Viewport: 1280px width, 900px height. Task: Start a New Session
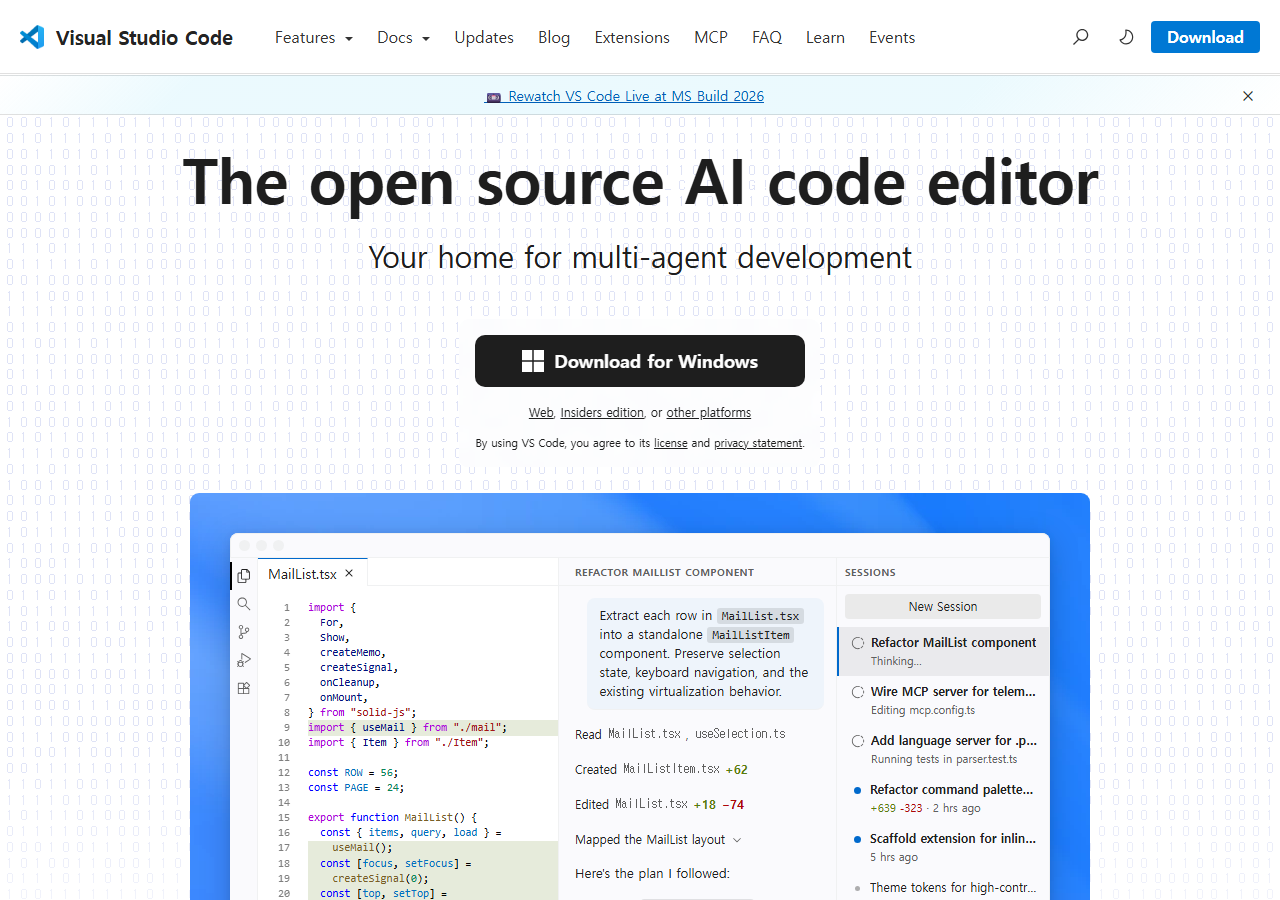(943, 606)
